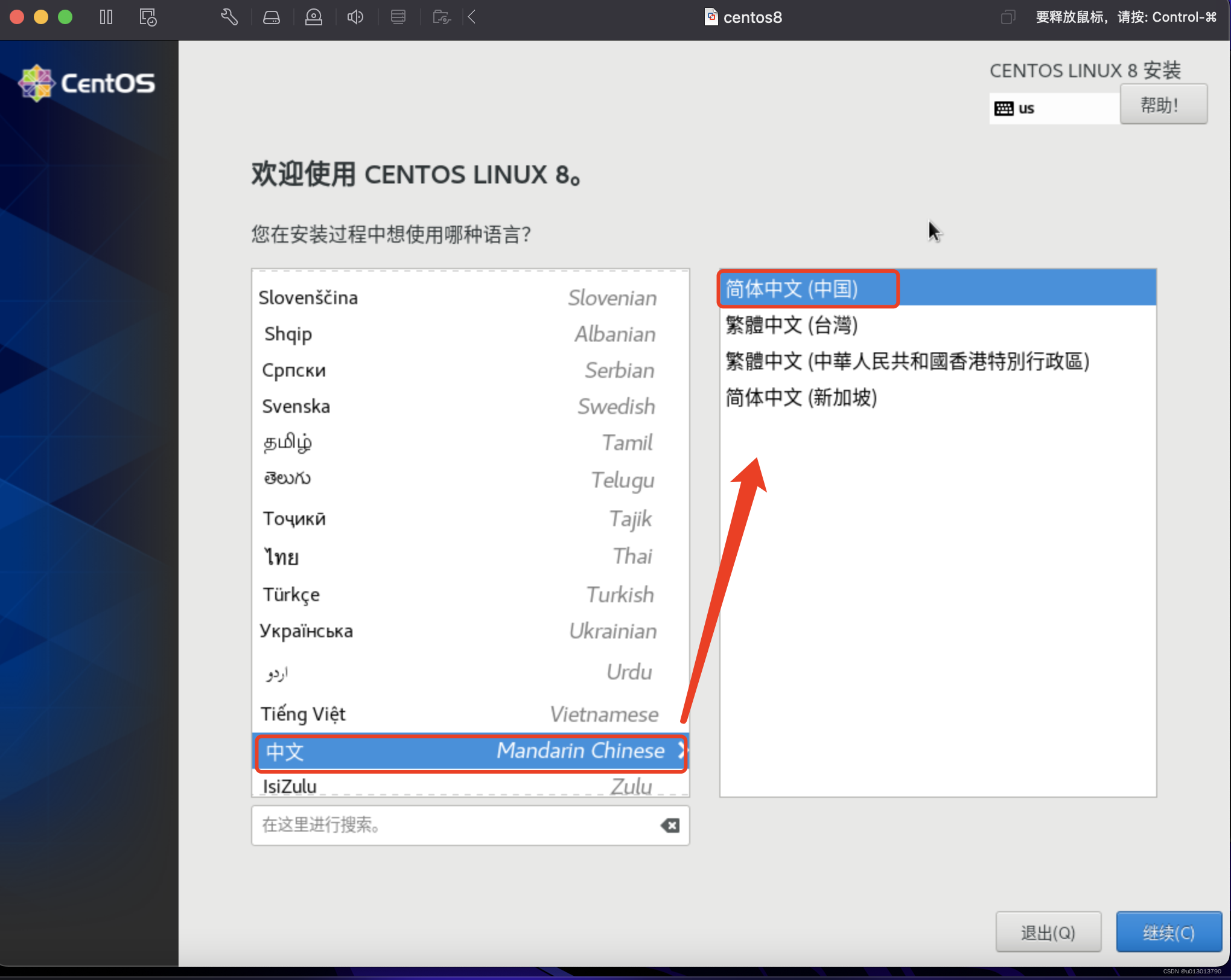Collapse toolbar with left chevron

[472, 17]
